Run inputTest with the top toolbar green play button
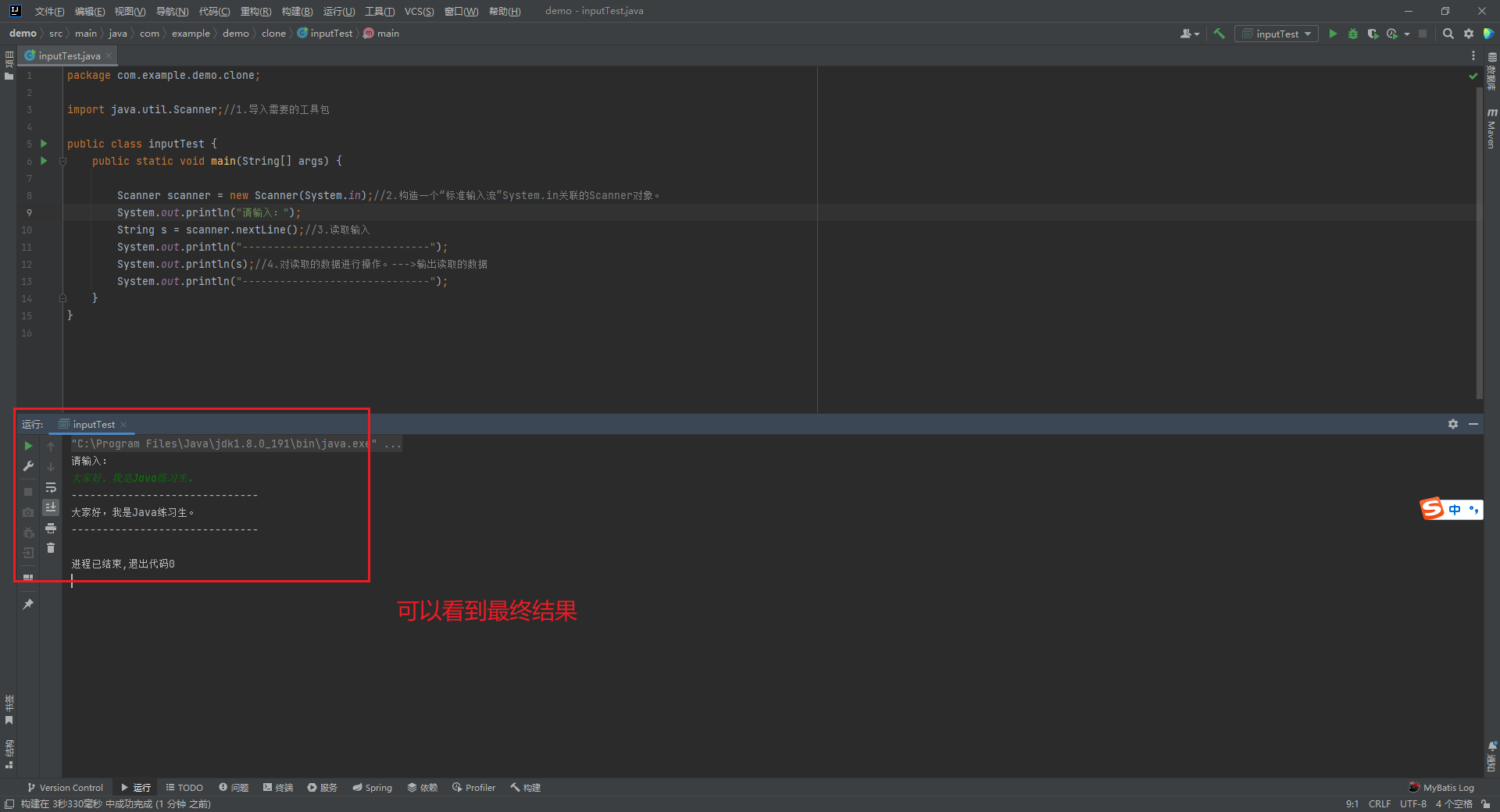 click(1333, 34)
